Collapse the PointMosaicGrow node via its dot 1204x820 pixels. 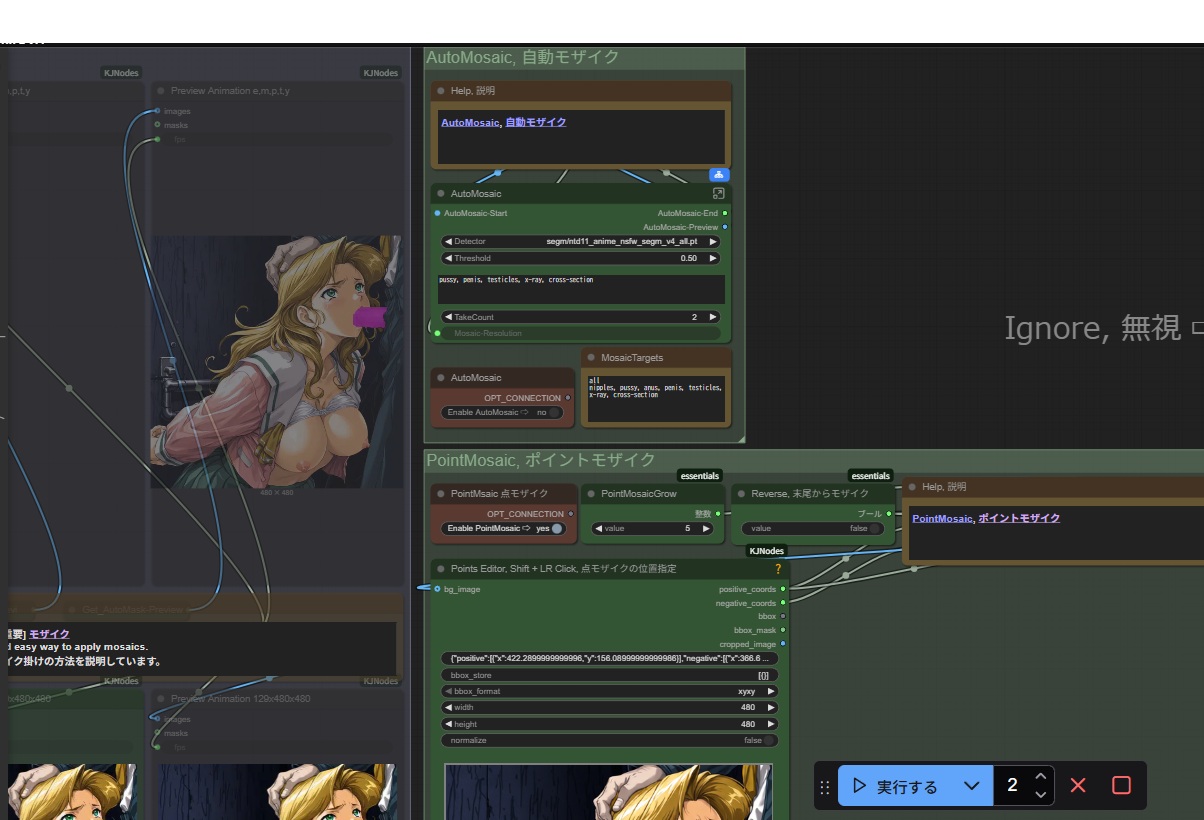(590, 493)
